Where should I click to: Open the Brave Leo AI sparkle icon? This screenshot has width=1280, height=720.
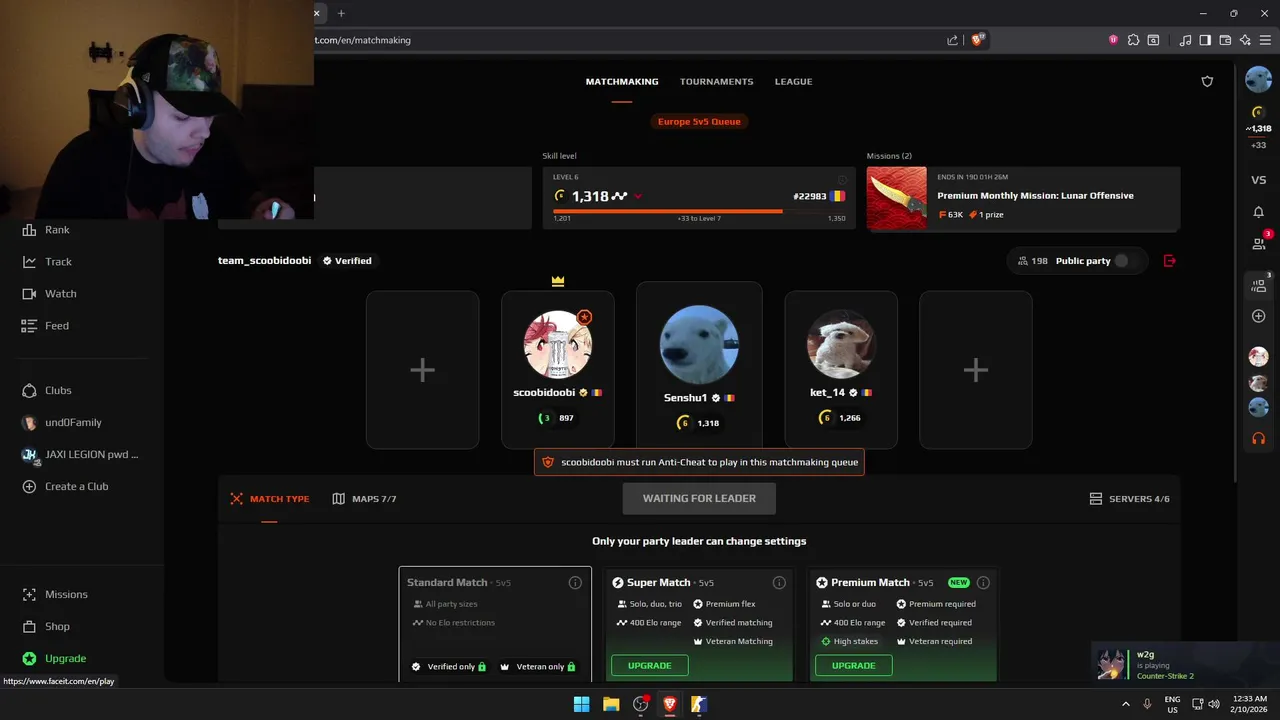(x=1245, y=40)
